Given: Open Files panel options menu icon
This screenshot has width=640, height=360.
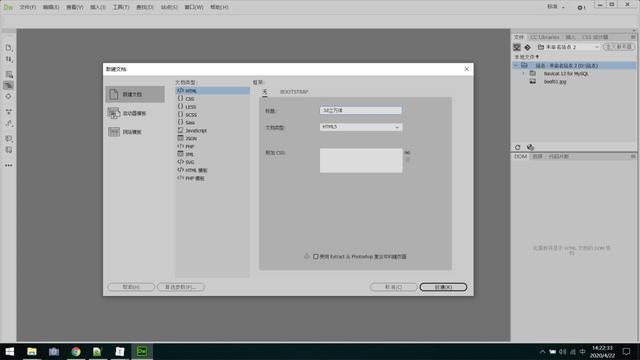Looking at the screenshot, I should point(633,37).
